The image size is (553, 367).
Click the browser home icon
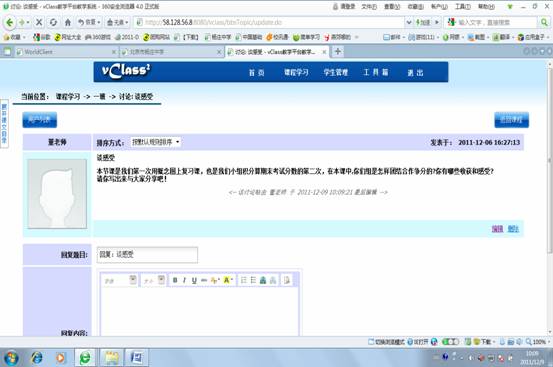(68, 22)
